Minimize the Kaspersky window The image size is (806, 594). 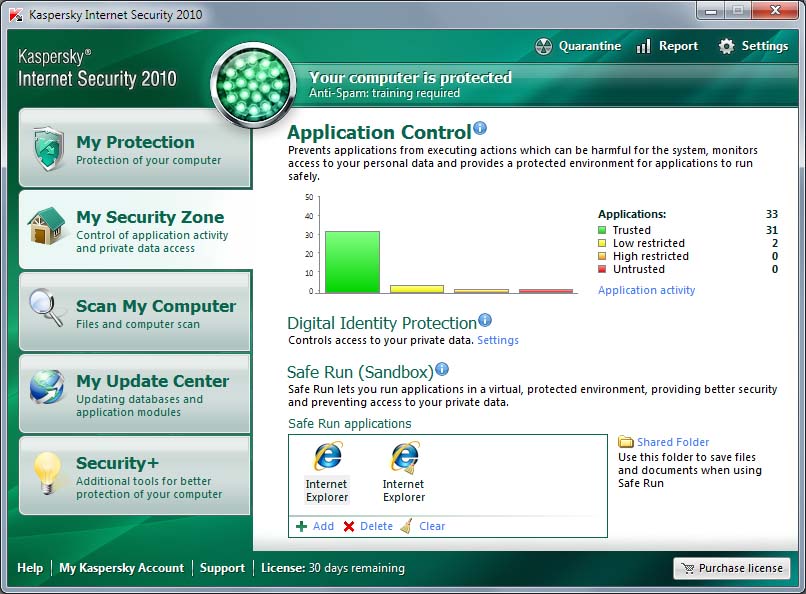(710, 11)
